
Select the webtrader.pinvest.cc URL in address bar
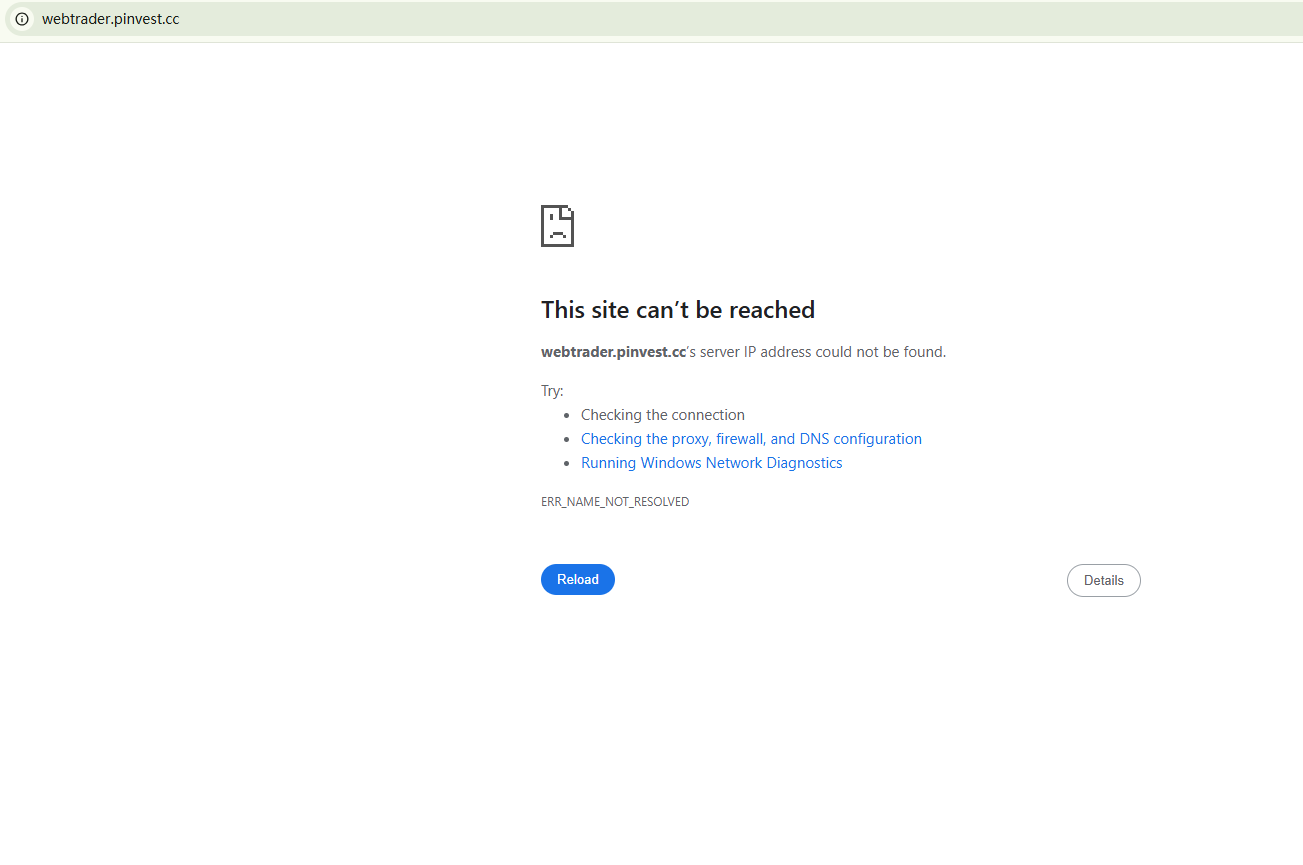click(110, 19)
